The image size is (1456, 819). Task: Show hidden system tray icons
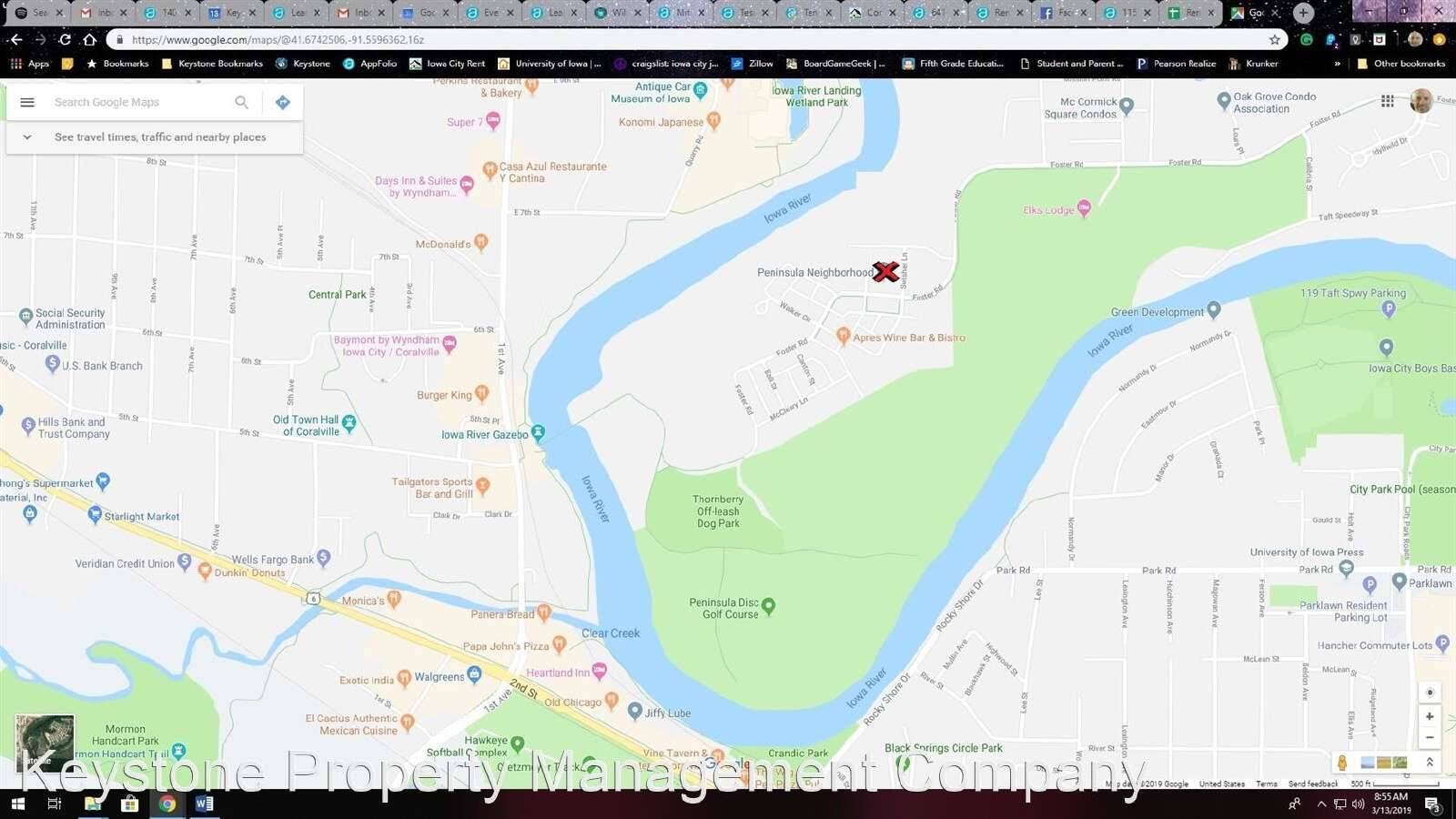[x=1320, y=804]
